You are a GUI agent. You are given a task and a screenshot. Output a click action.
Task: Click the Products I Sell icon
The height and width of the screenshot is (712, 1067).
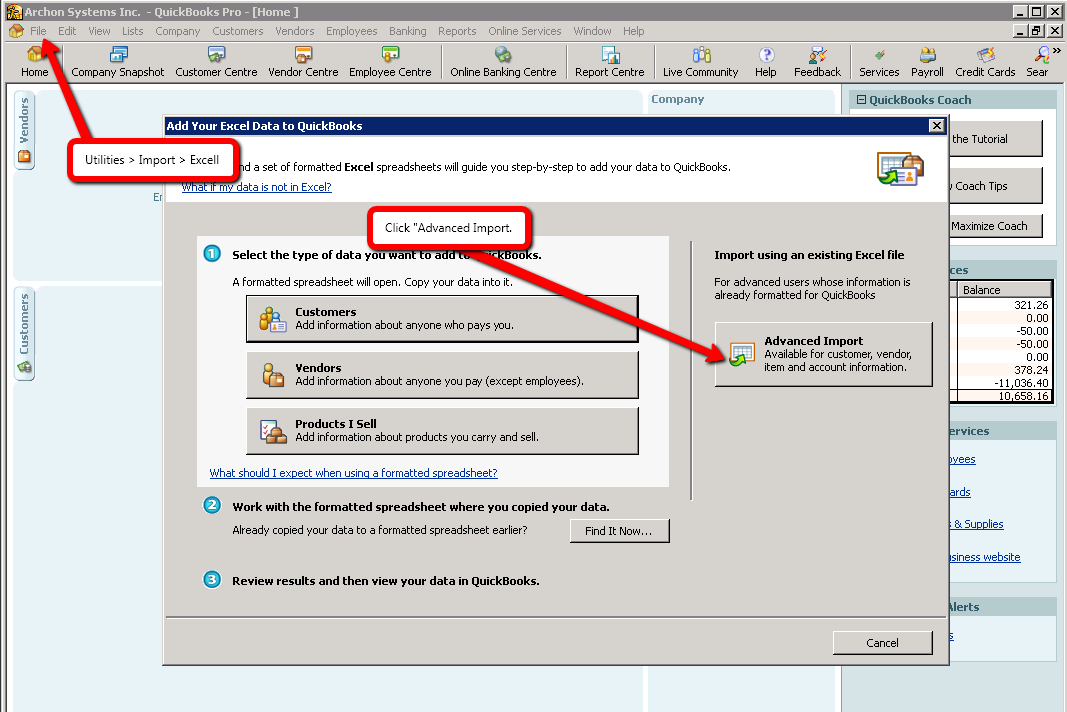pos(273,431)
